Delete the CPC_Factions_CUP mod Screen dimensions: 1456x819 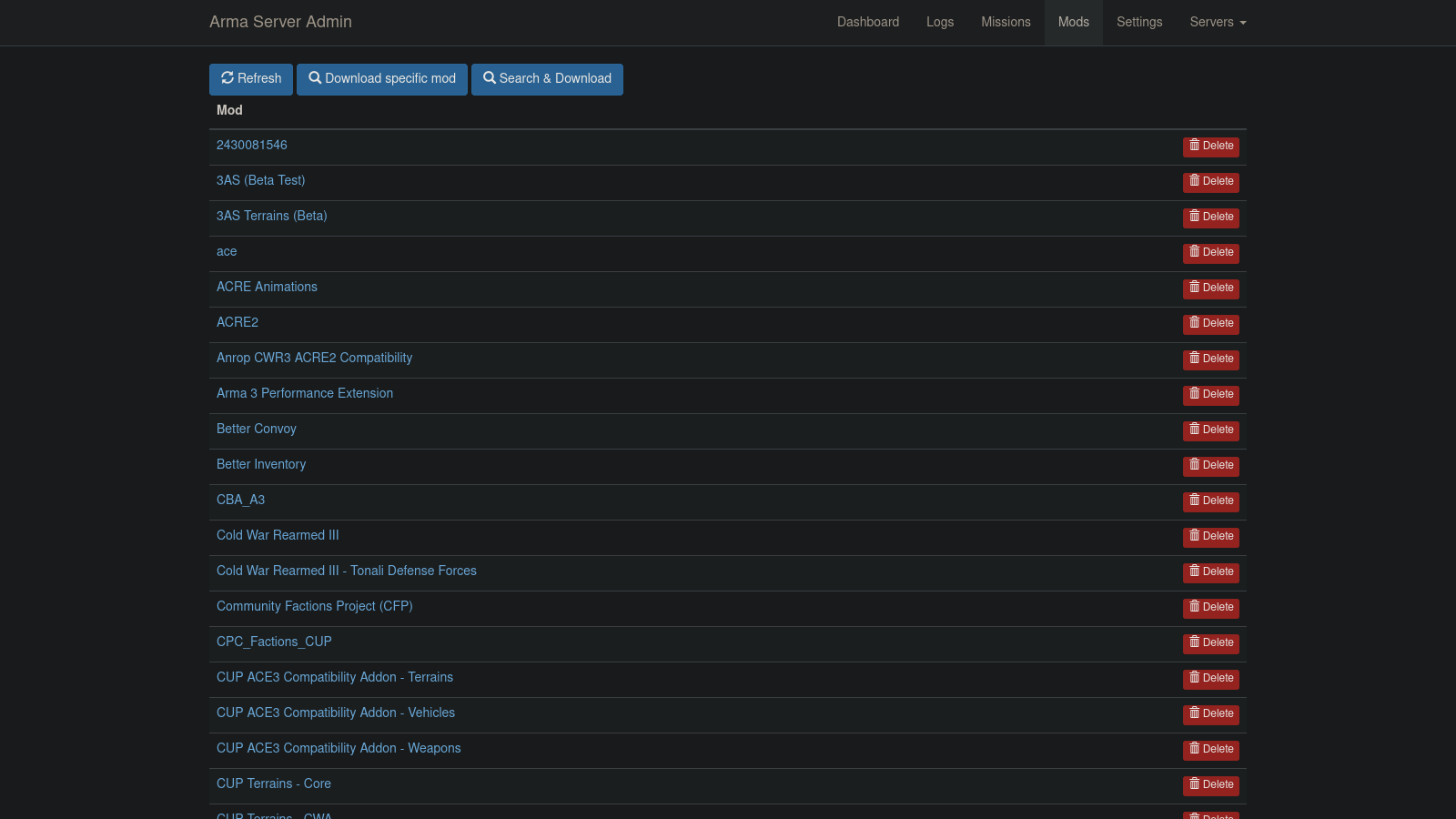(1211, 643)
